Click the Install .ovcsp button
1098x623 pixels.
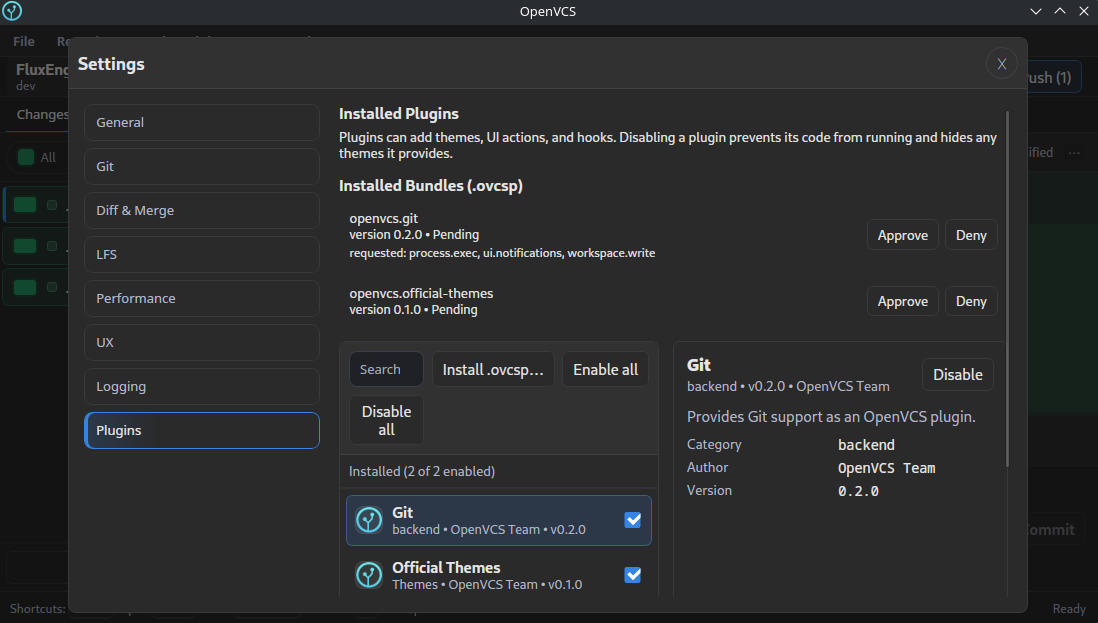click(492, 369)
